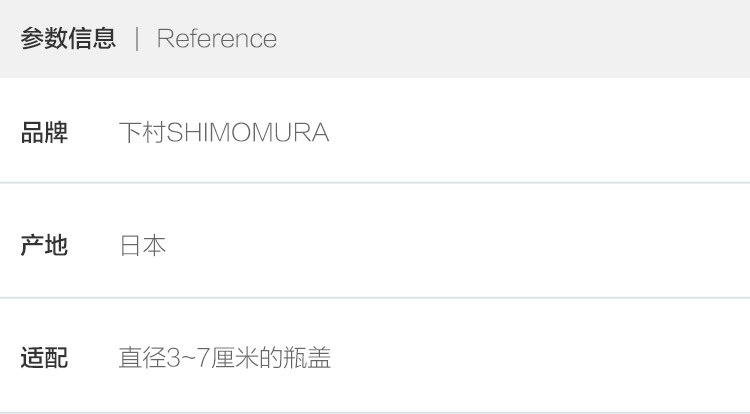
Task: Click the 适配 row label
Action: [44, 358]
